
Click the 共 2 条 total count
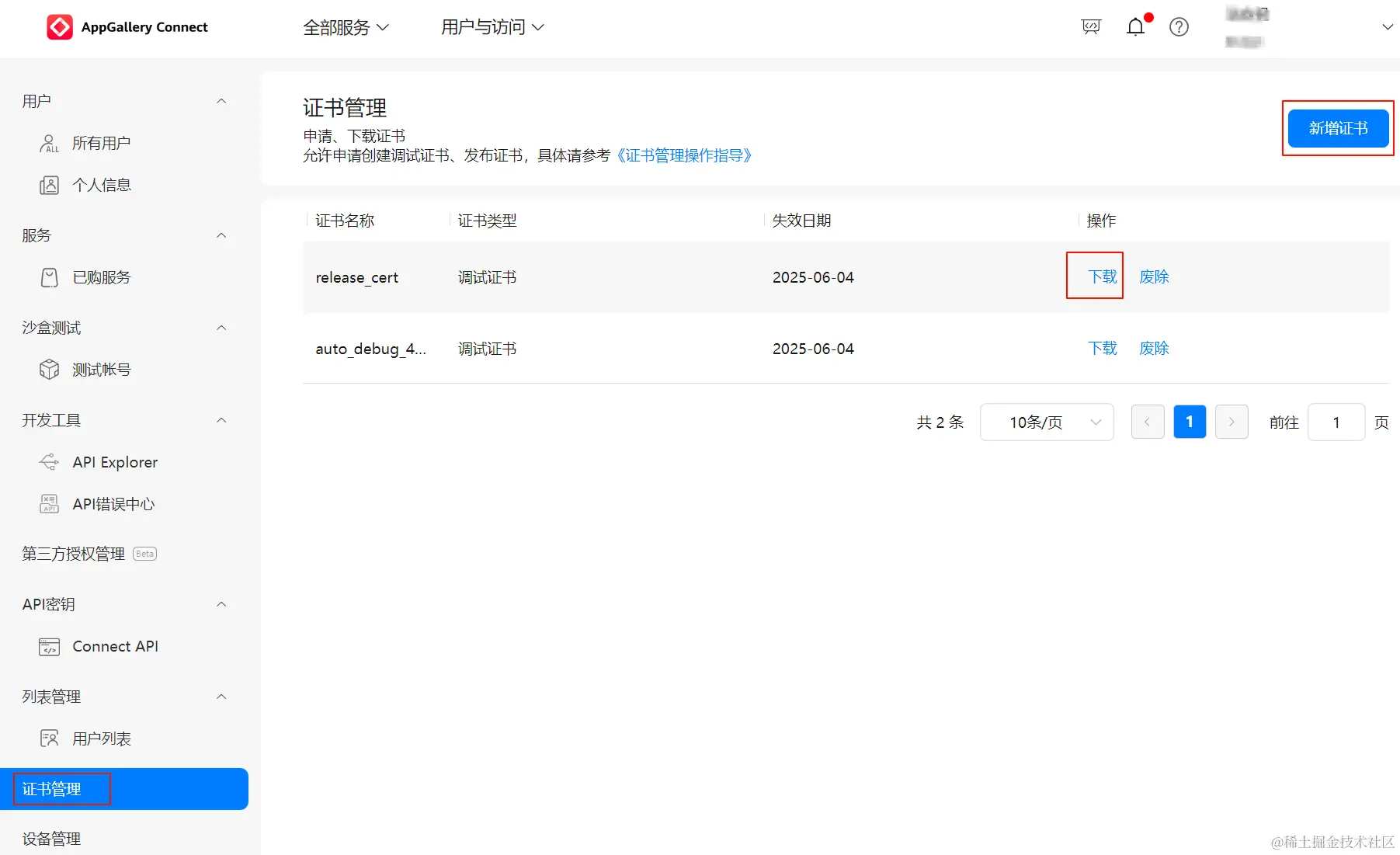point(940,422)
